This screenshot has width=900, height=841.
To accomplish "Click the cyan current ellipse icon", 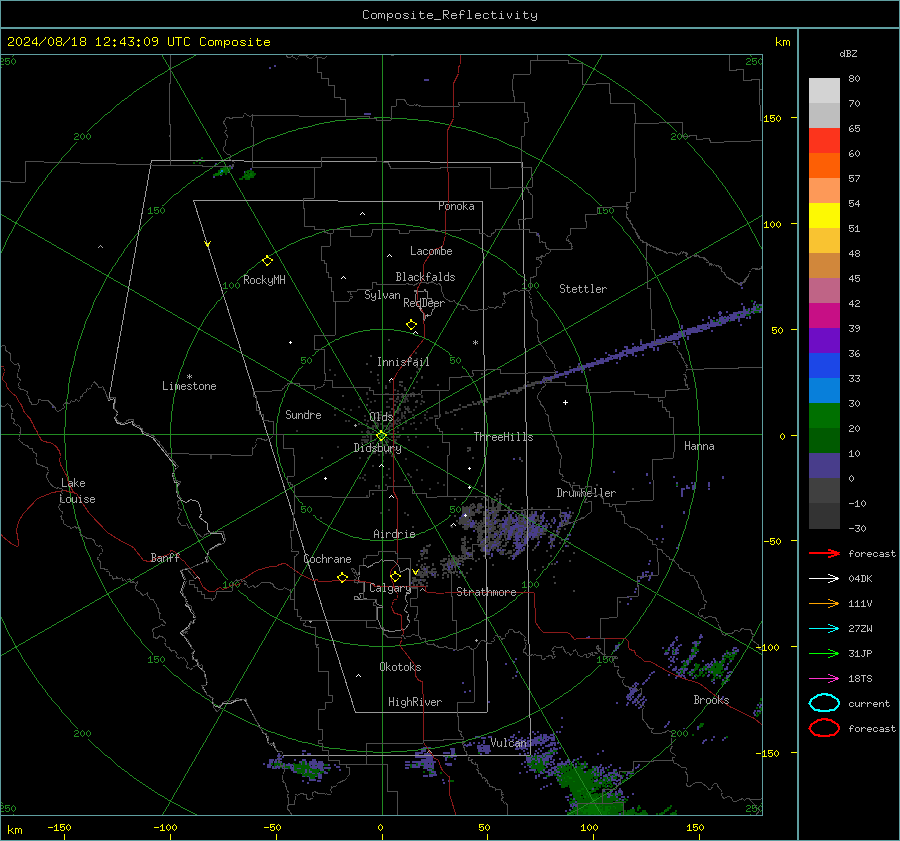I will pos(824,703).
